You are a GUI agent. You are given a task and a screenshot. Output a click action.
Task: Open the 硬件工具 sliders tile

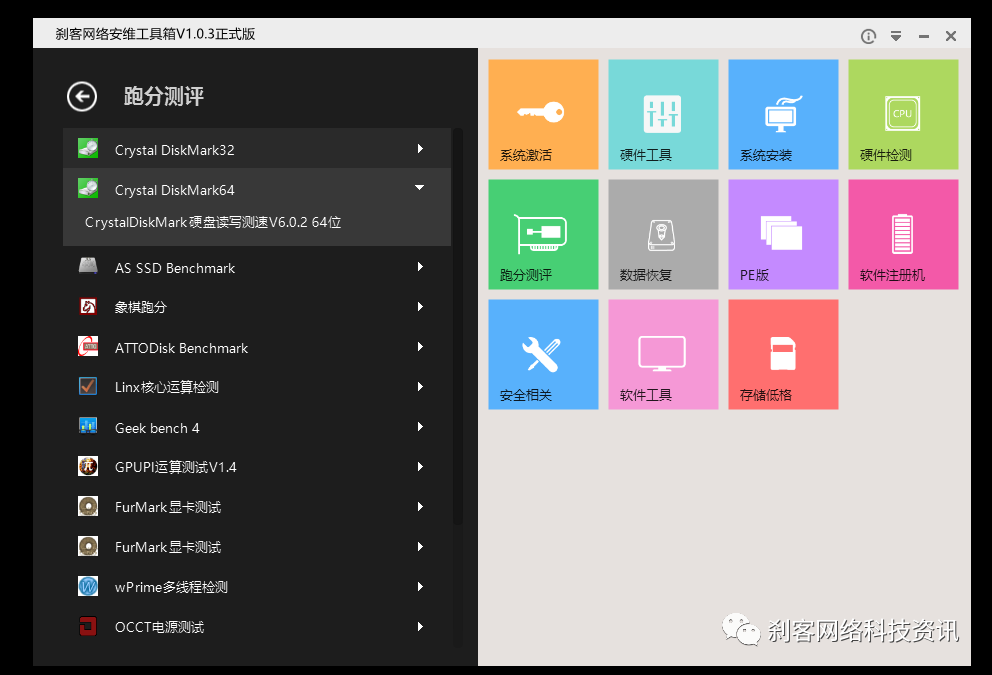click(663, 115)
